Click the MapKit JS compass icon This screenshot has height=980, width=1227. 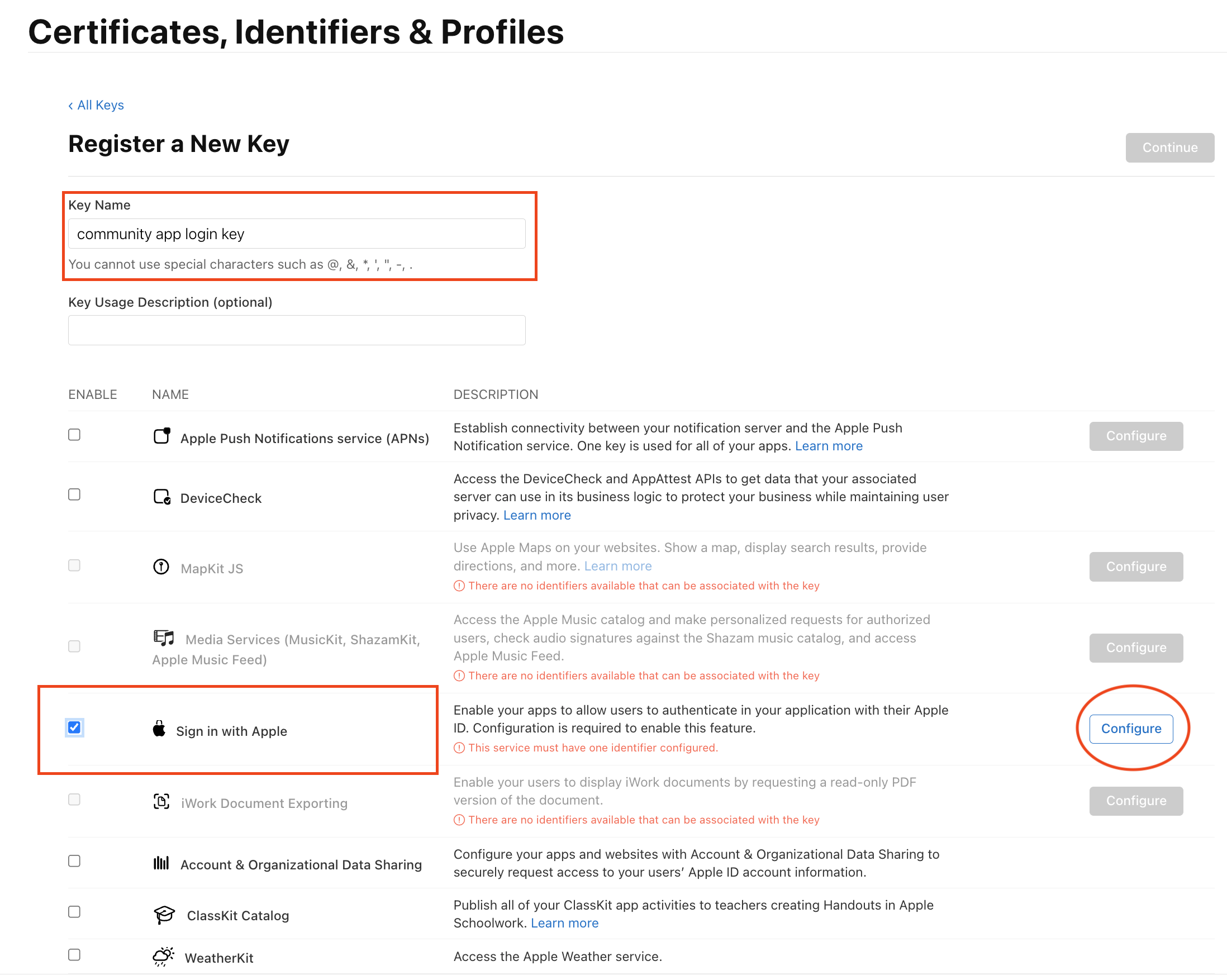(x=161, y=566)
